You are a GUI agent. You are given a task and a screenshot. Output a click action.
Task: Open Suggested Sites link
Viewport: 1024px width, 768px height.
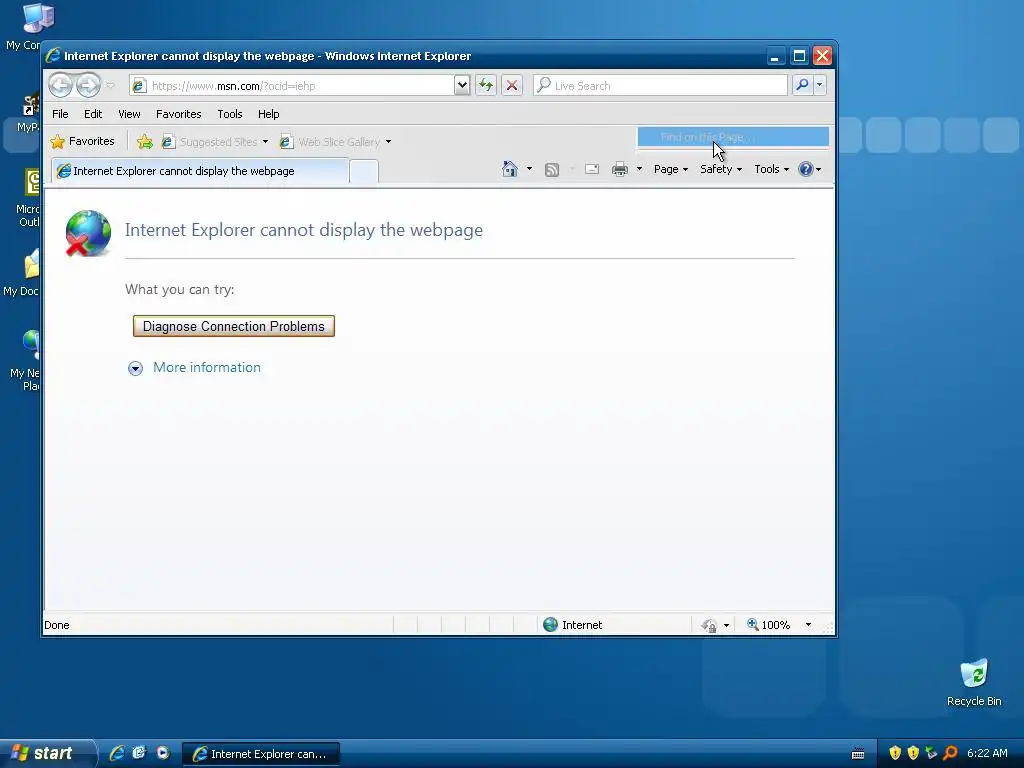tap(210, 142)
